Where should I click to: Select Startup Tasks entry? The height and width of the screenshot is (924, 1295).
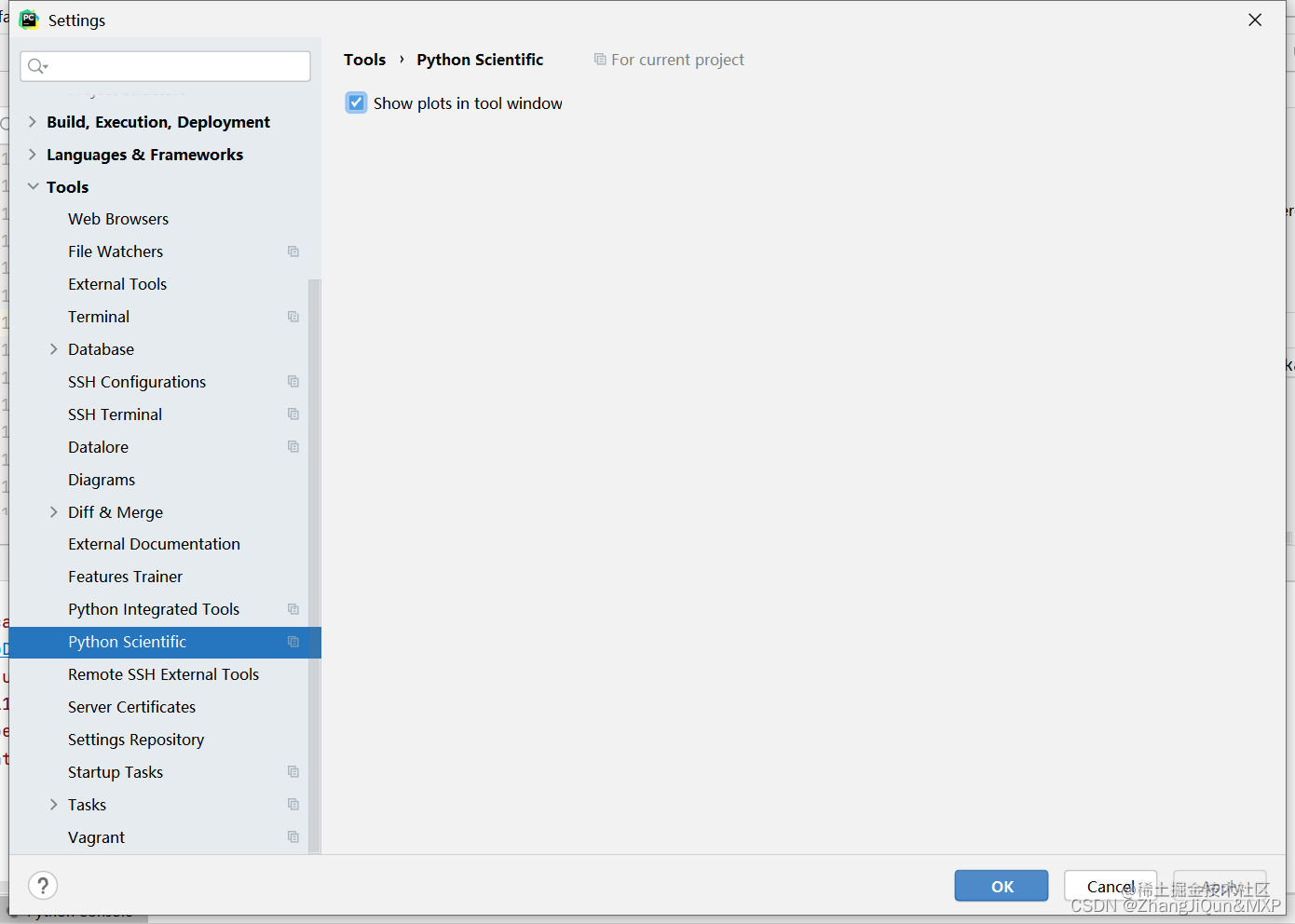(116, 772)
